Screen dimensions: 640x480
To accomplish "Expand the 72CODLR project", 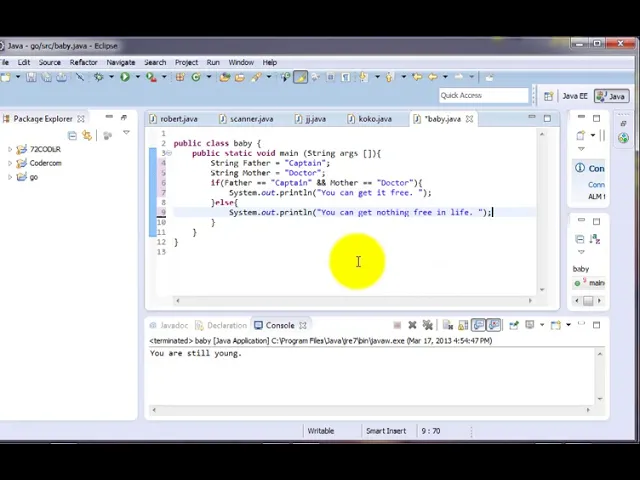I will pyautogui.click(x=10, y=149).
